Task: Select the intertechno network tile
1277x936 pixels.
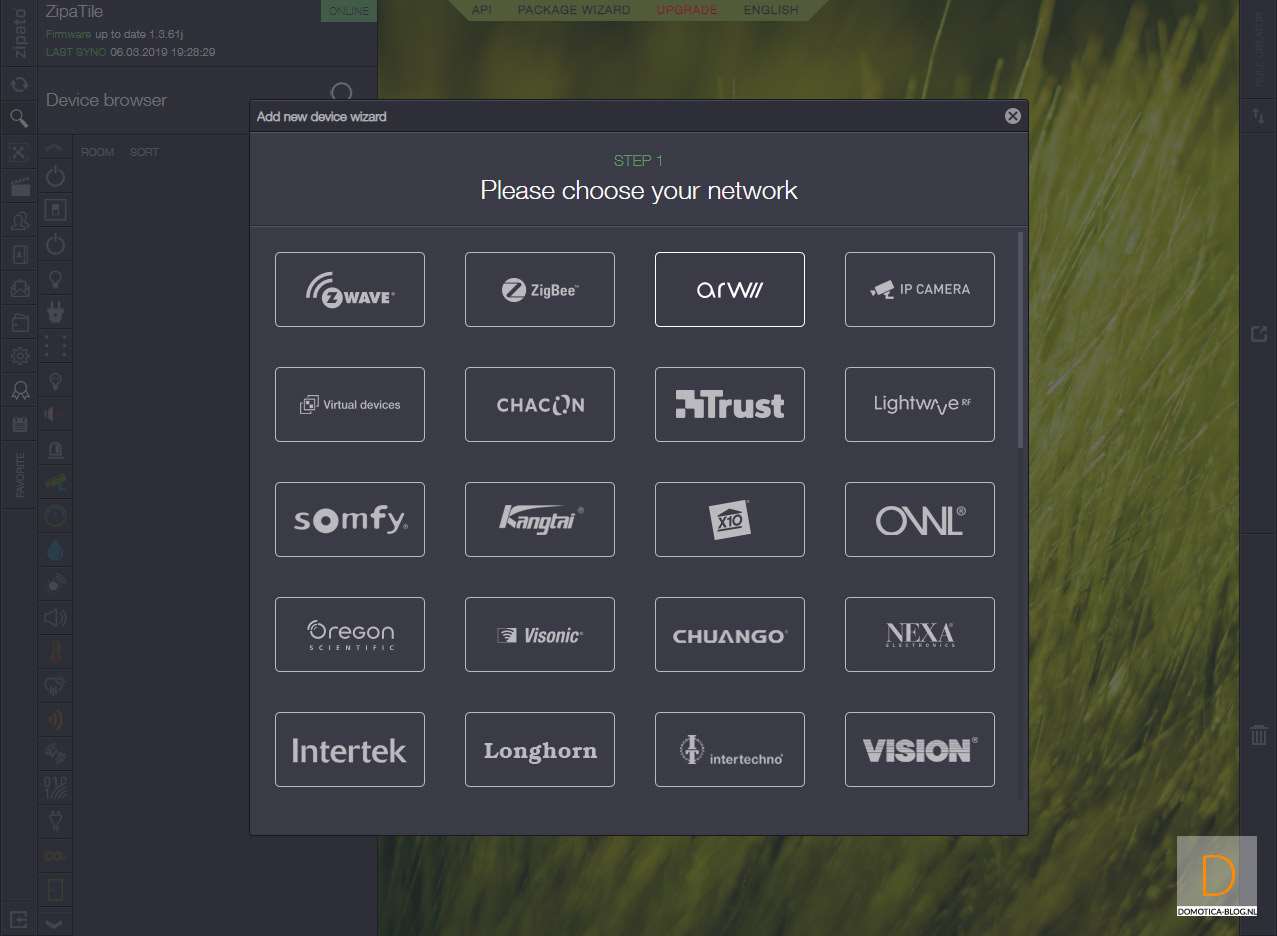Action: coord(730,749)
